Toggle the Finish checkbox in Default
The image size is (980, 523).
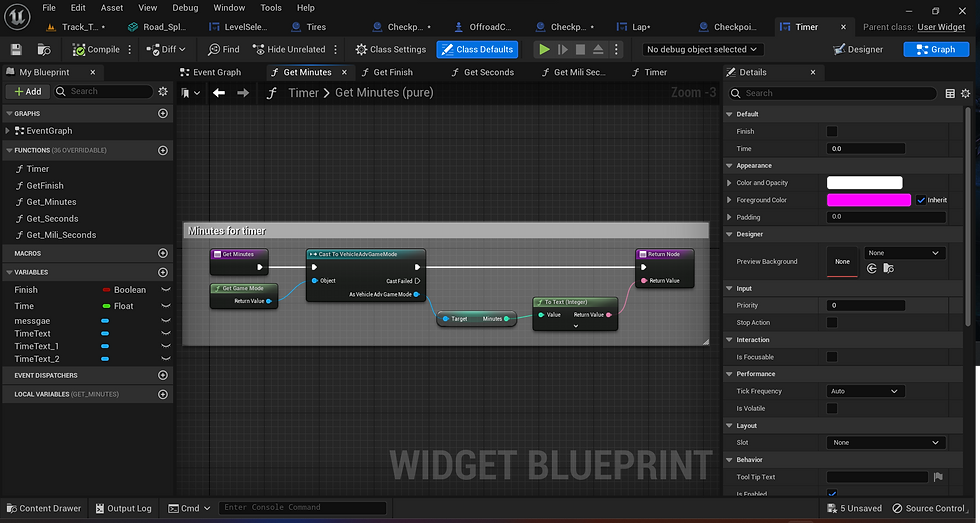pos(832,131)
